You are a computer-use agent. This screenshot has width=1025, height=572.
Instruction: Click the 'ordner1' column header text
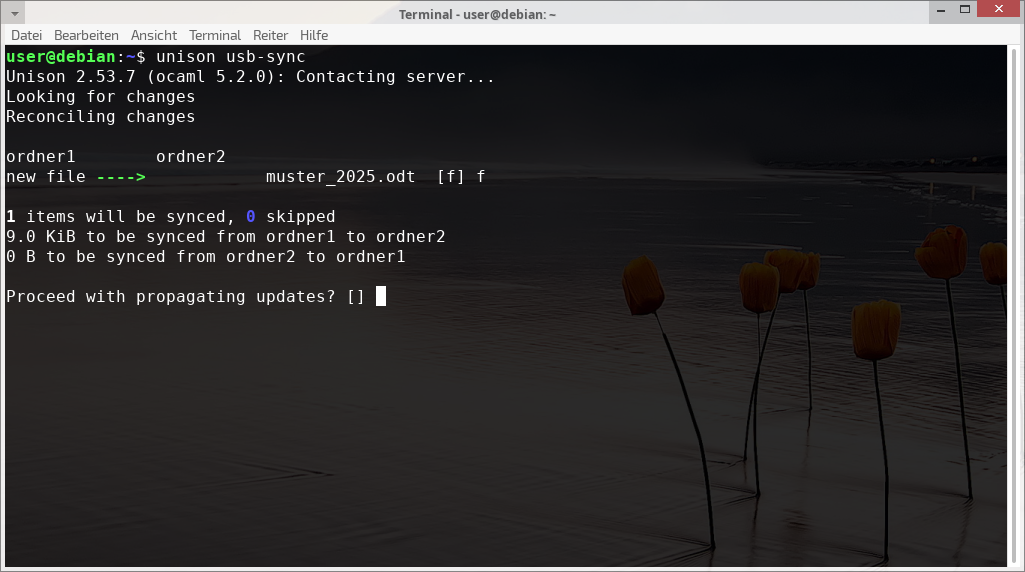click(41, 157)
